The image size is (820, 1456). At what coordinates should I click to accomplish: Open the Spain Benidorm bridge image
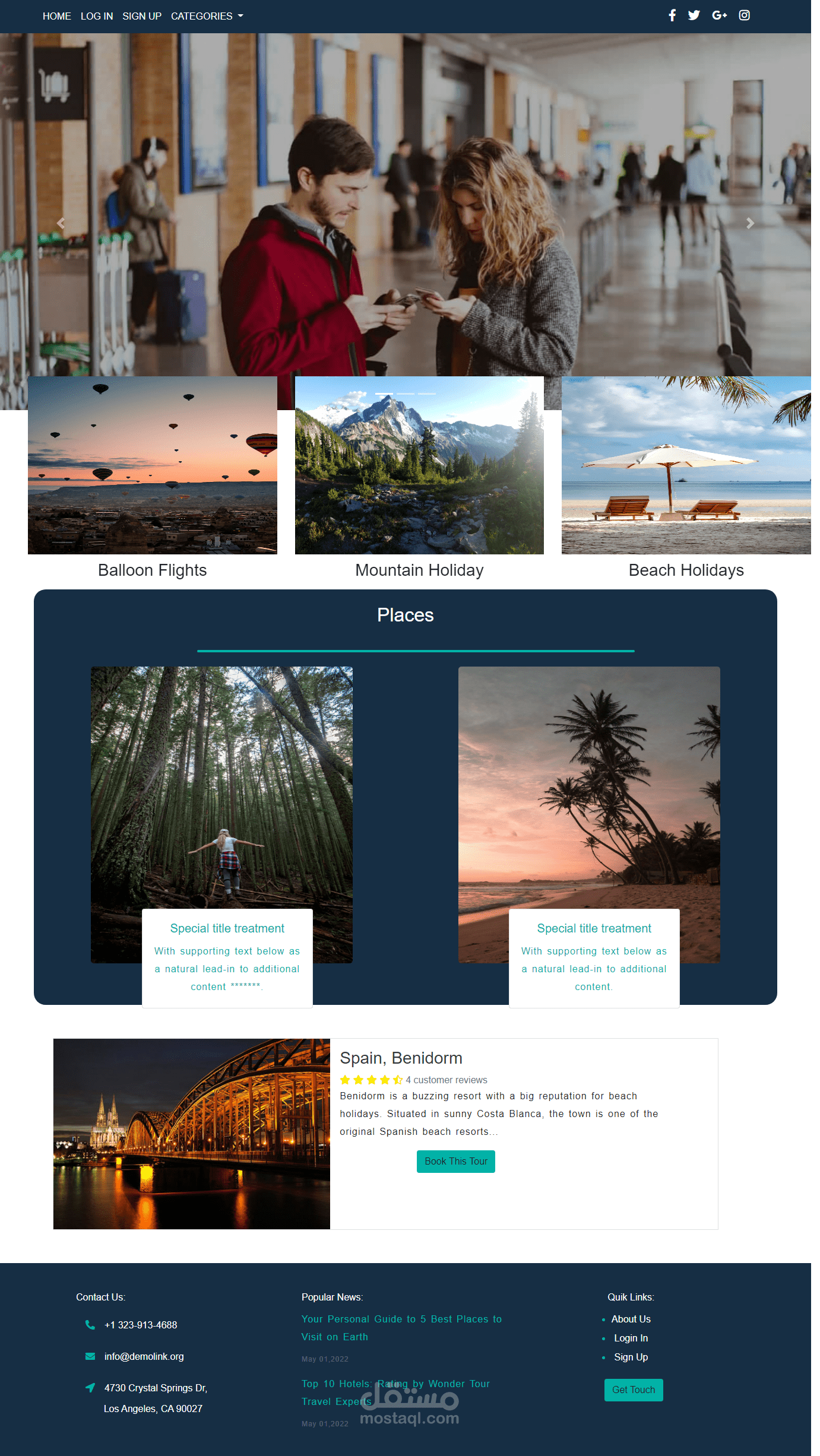pos(192,1134)
